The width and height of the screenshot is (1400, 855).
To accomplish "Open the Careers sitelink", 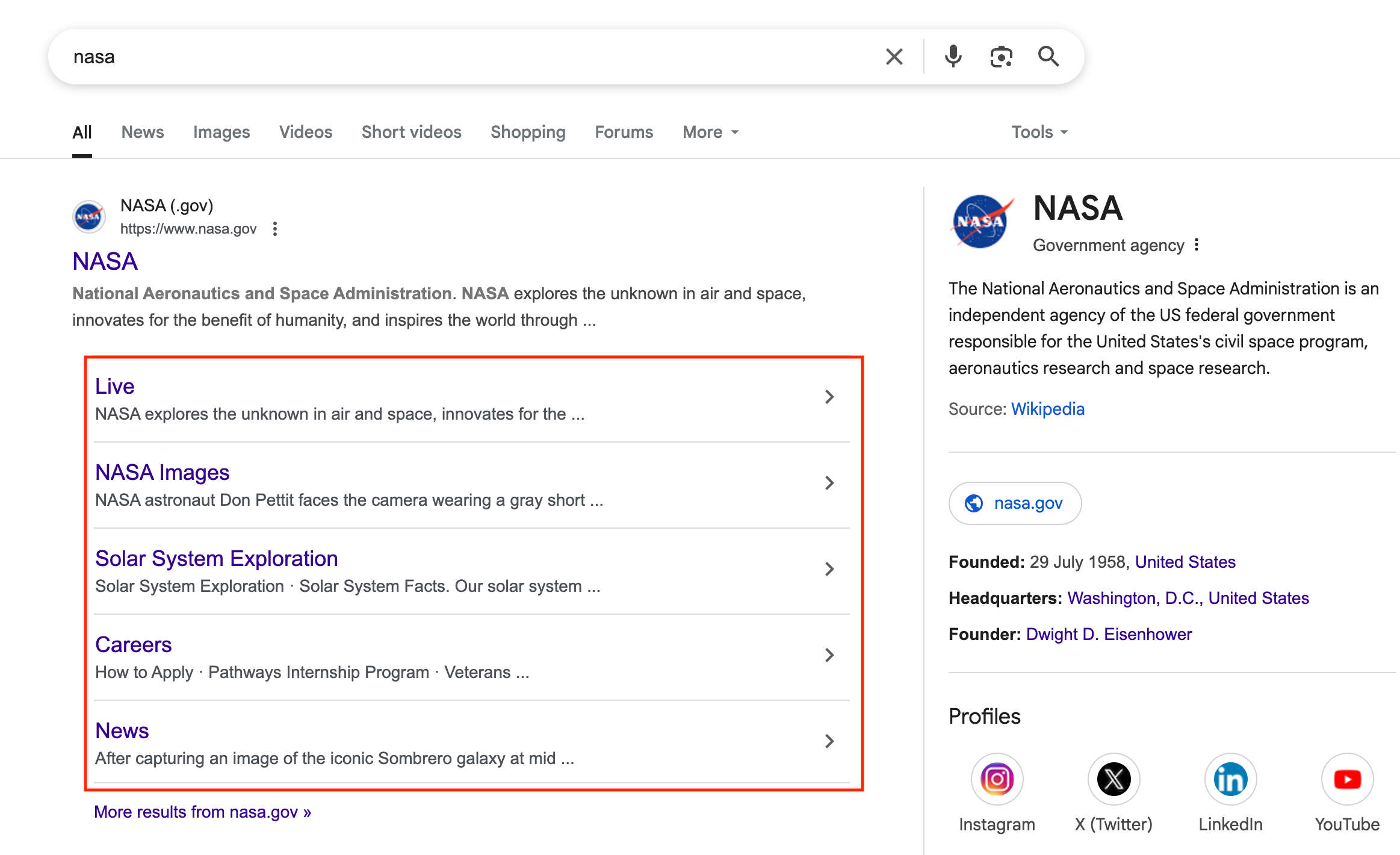I will point(134,645).
